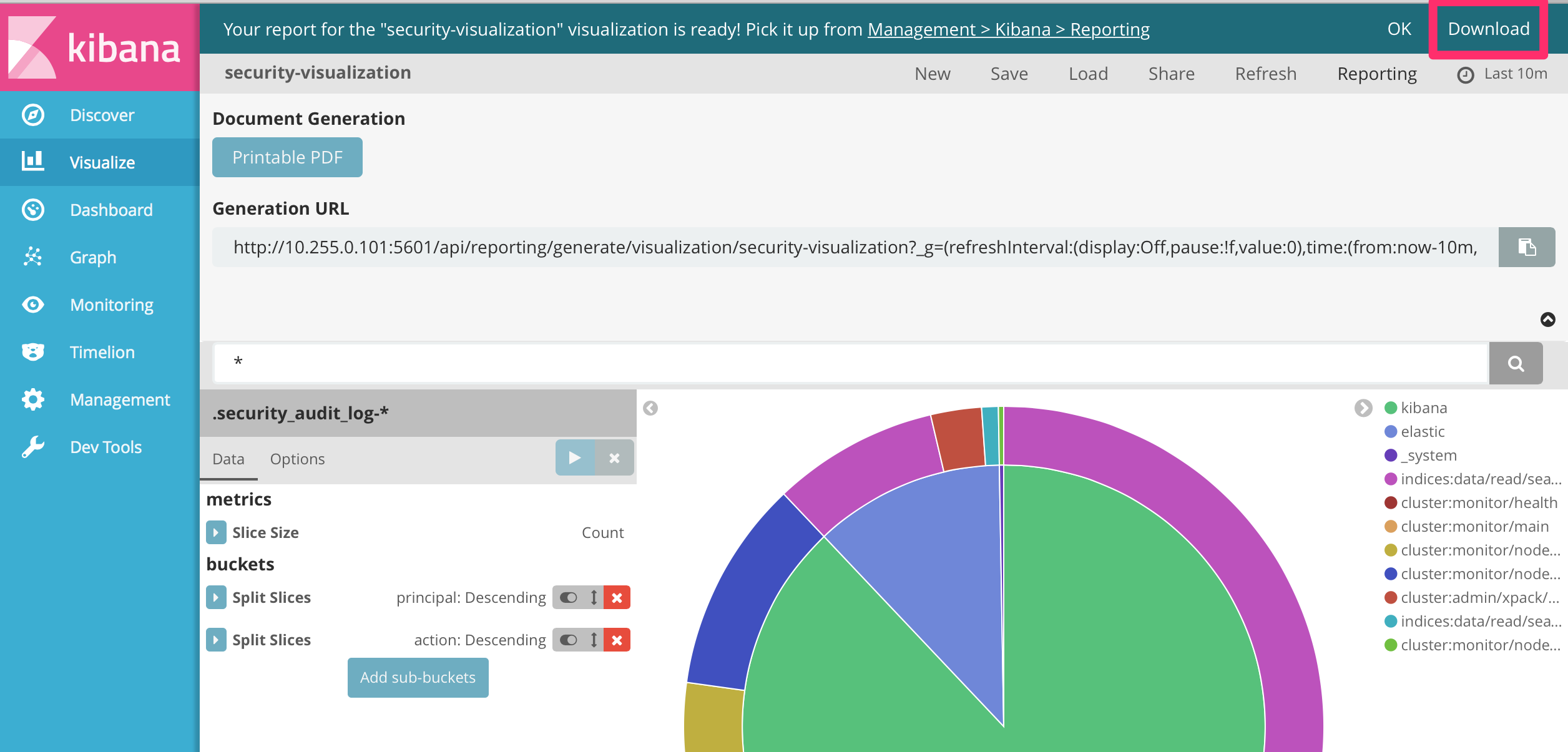This screenshot has height=752, width=1568.
Task: Disable the principal descending bucket switch
Action: tap(569, 597)
